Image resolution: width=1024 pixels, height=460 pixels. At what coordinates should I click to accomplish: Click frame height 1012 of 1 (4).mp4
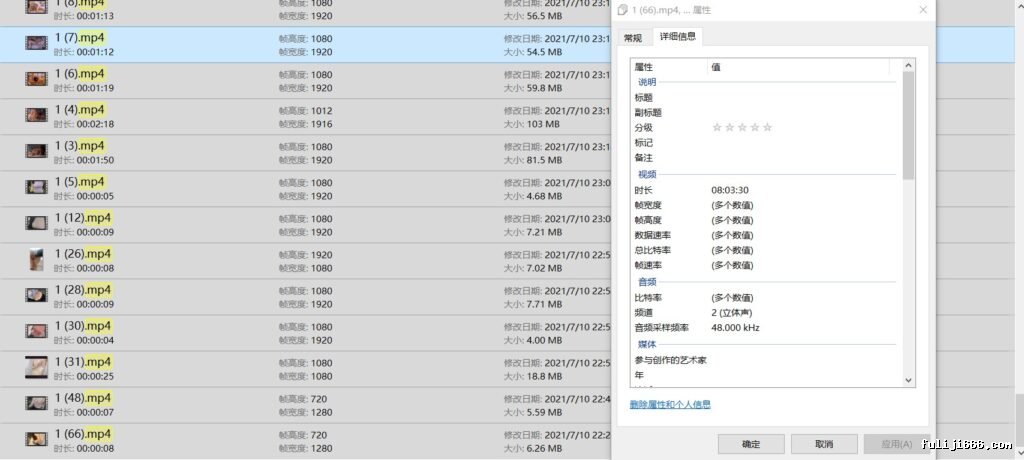point(321,111)
